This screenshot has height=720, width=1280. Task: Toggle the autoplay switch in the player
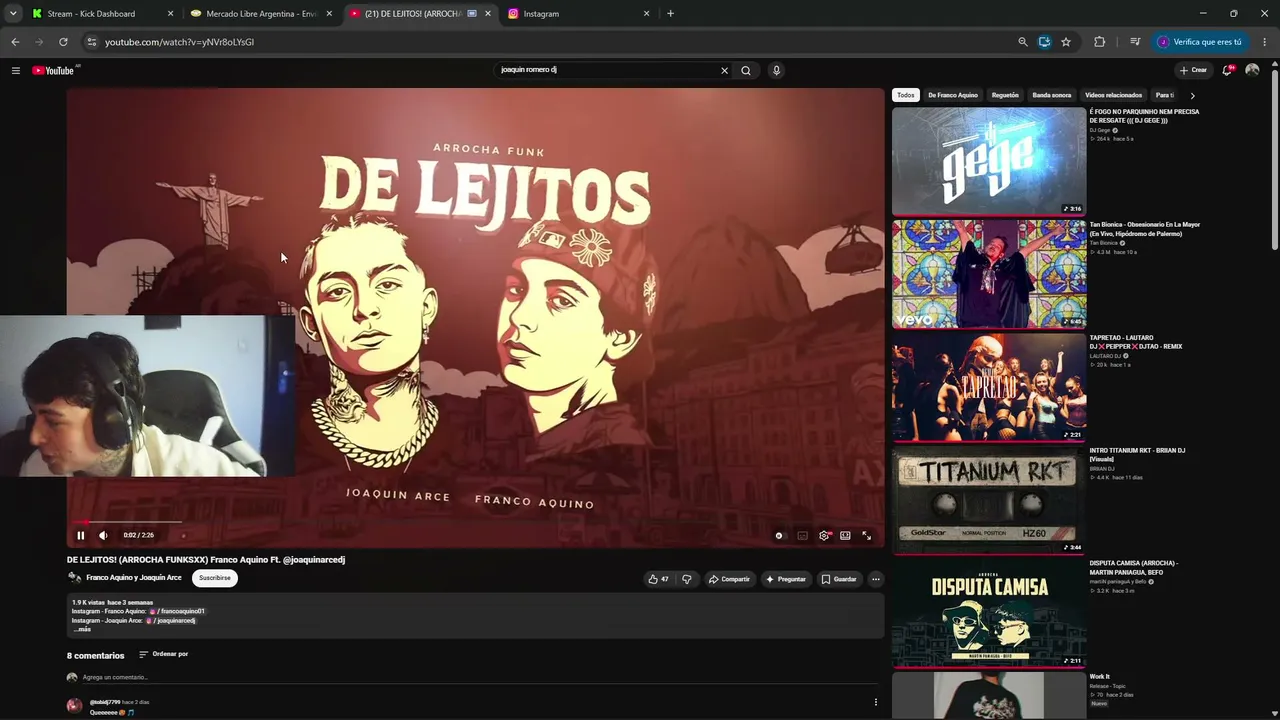[x=780, y=536]
